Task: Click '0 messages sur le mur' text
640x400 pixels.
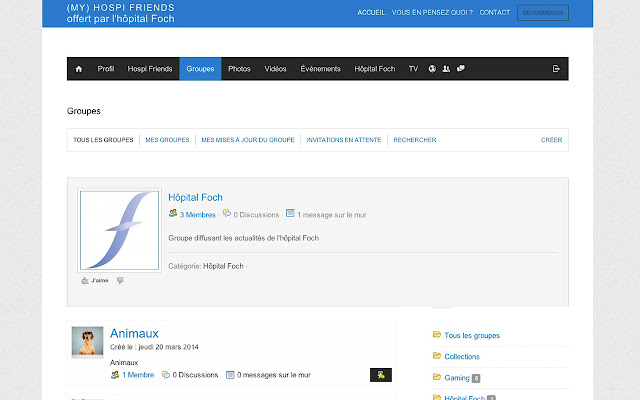Action: coord(274,375)
